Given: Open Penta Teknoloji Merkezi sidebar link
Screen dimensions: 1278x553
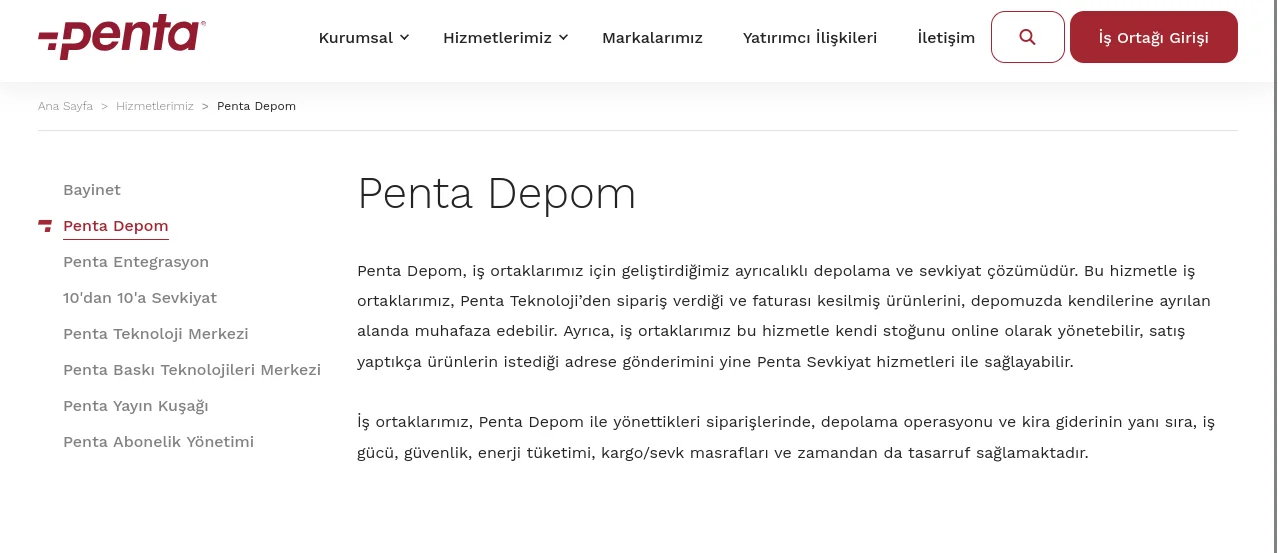Looking at the screenshot, I should coord(156,334).
